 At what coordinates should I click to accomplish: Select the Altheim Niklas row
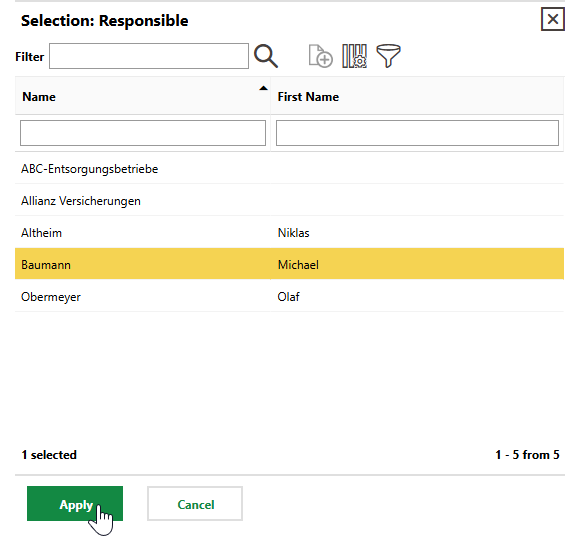(289, 233)
